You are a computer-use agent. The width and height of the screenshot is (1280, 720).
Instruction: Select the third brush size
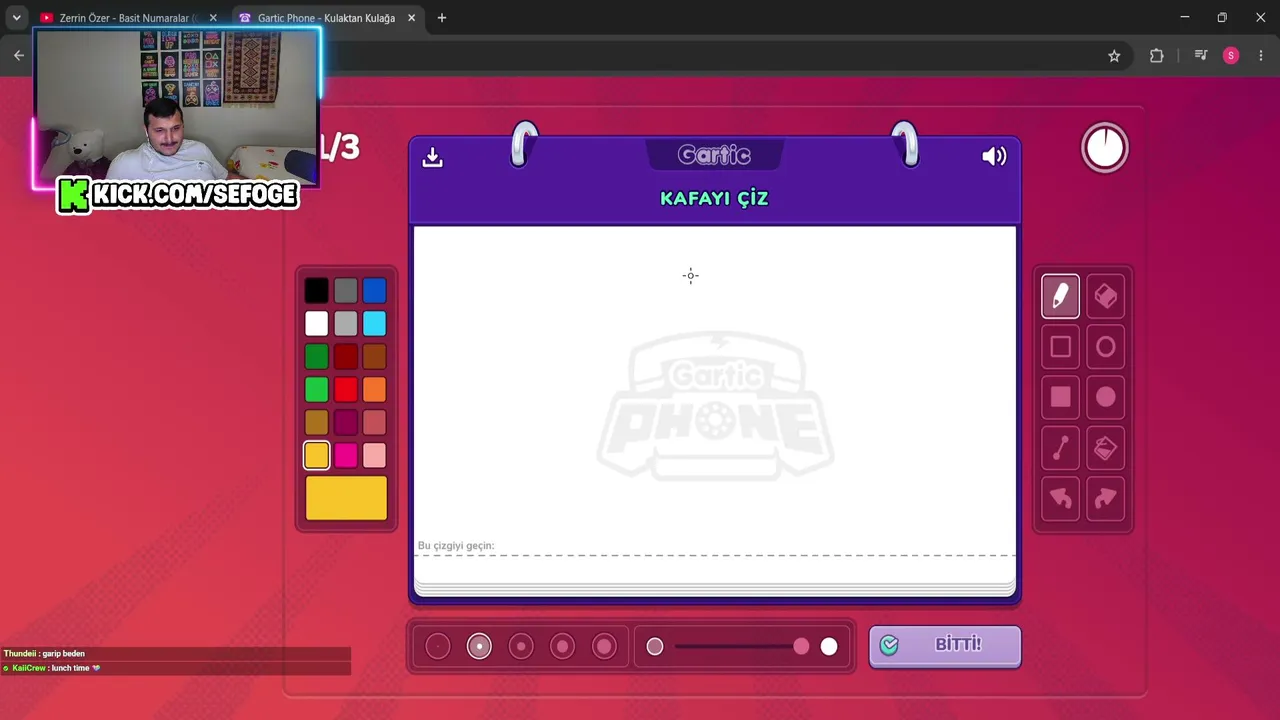(x=521, y=647)
